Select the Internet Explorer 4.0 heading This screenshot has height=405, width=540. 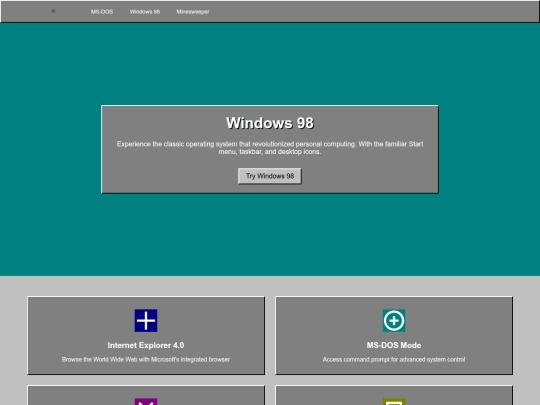(x=146, y=345)
